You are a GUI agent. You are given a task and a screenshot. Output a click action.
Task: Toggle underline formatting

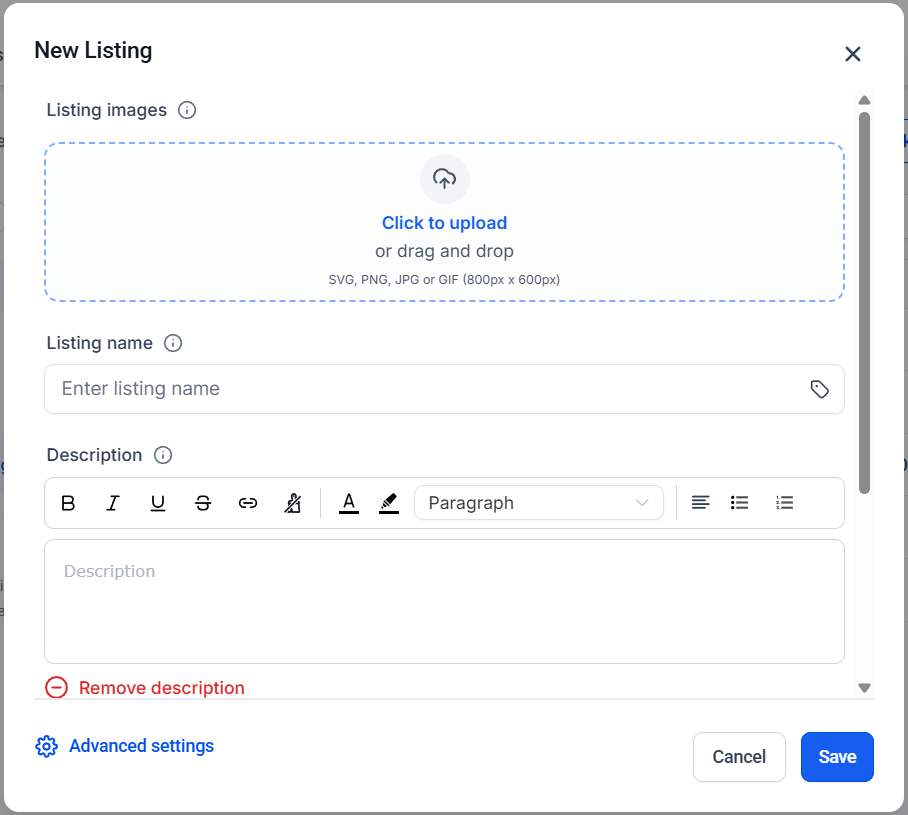[x=158, y=503]
